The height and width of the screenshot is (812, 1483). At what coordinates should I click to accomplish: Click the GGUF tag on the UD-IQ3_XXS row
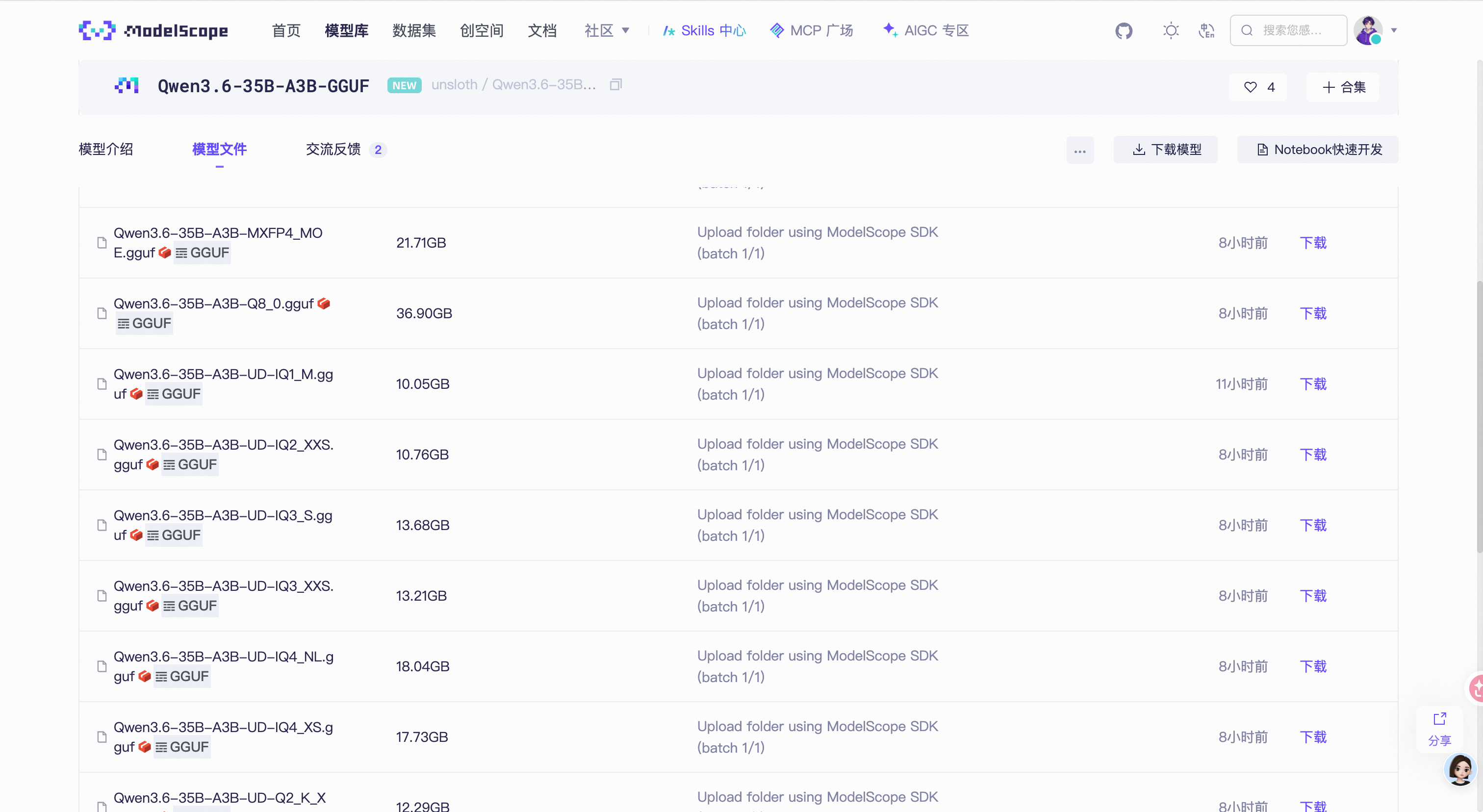[189, 606]
